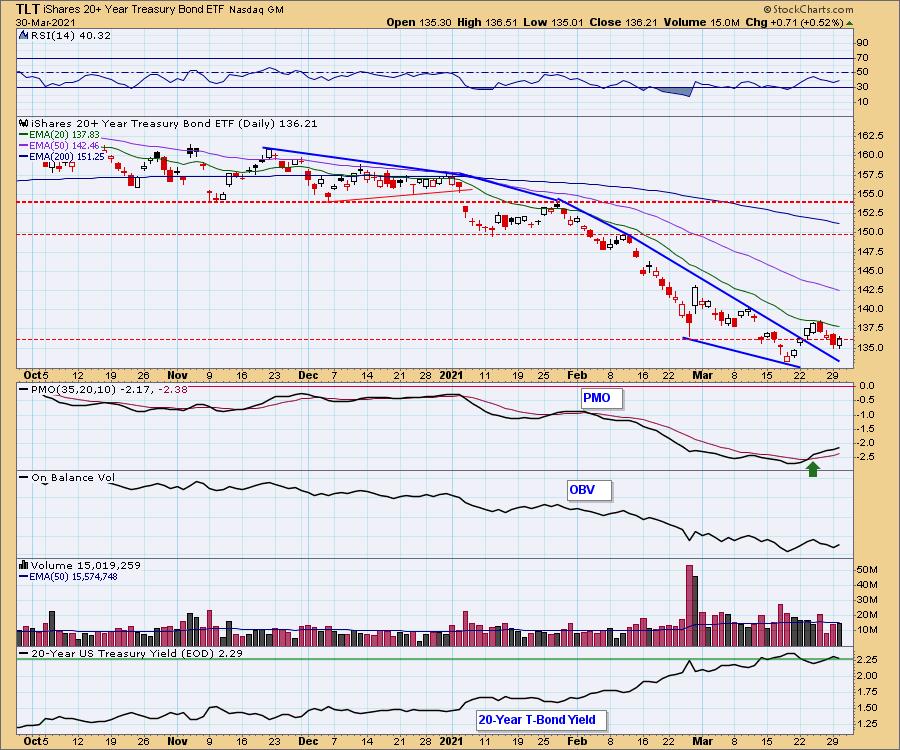Click the Open 135.30 value
The width and height of the screenshot is (900, 750).
coord(421,22)
